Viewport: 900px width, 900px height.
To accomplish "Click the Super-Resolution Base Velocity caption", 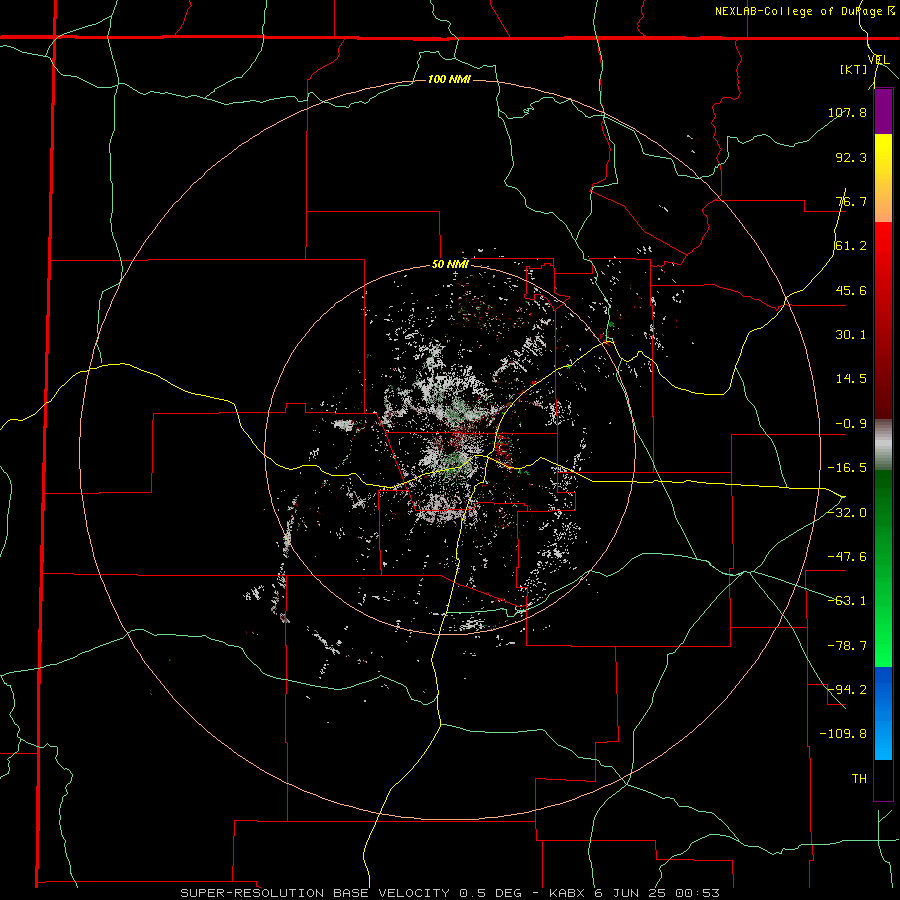I will point(449,893).
